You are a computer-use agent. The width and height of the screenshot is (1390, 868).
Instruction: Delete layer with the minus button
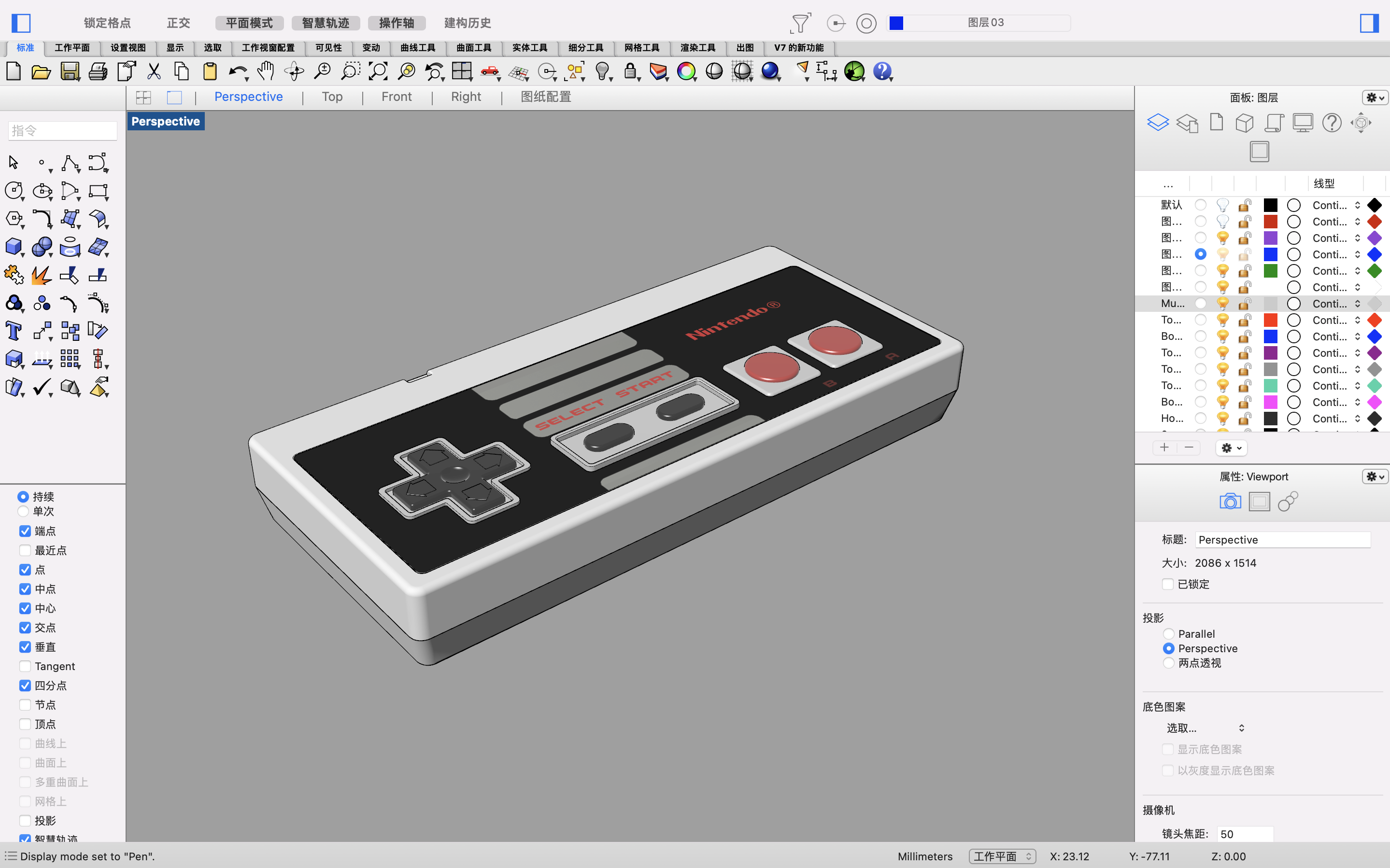click(1189, 447)
